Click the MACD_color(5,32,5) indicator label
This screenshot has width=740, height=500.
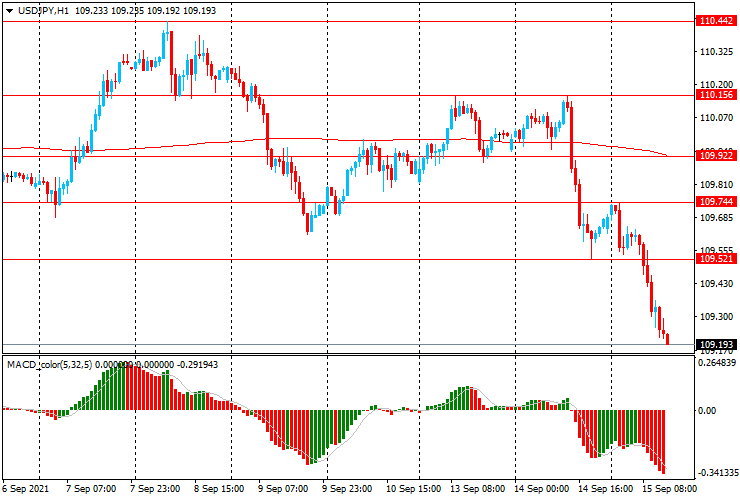point(50,364)
